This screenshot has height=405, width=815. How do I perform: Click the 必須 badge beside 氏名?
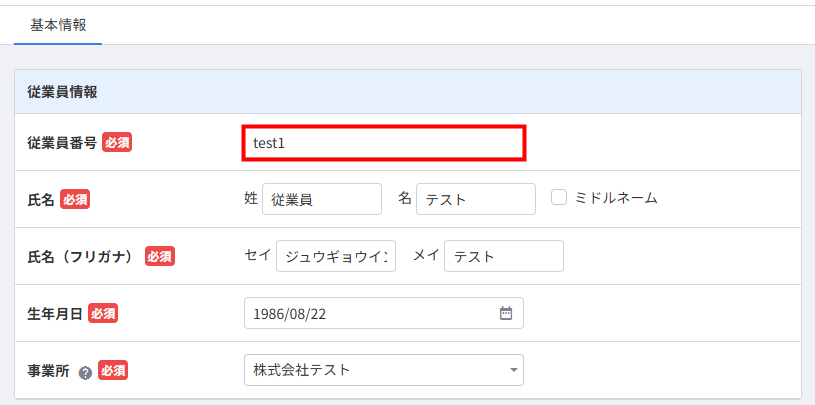pos(75,199)
